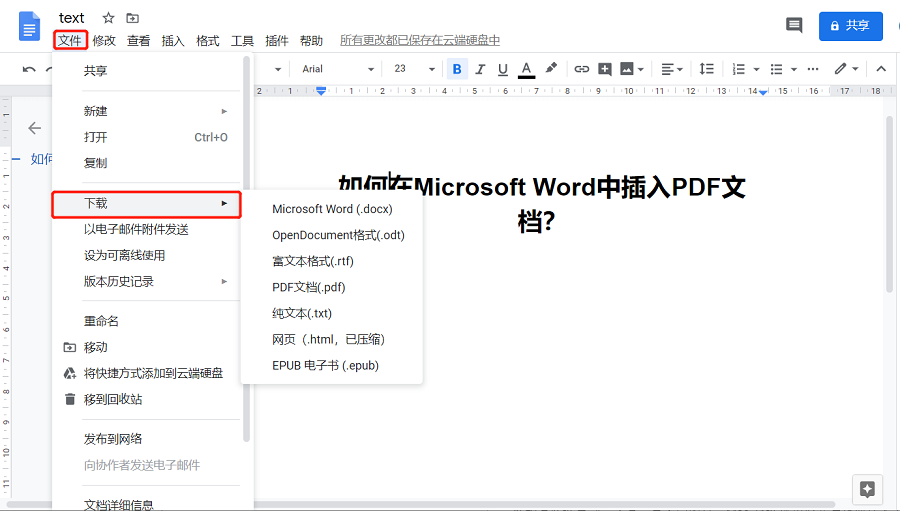900x511 pixels.
Task: Open the paragraph style dropdown arrow
Action: pyautogui.click(x=278, y=69)
